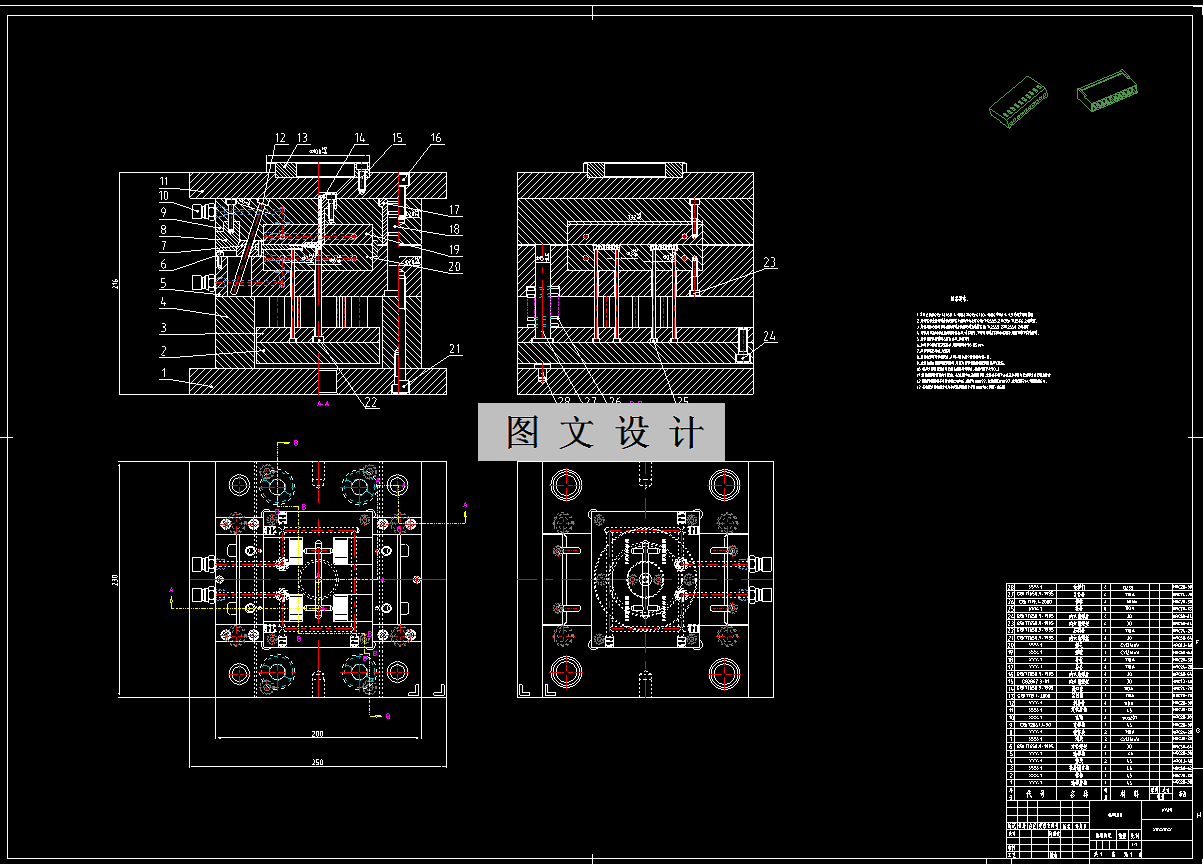Select part balloon number 22
Screen dimensions: 1203x864
(x=371, y=403)
